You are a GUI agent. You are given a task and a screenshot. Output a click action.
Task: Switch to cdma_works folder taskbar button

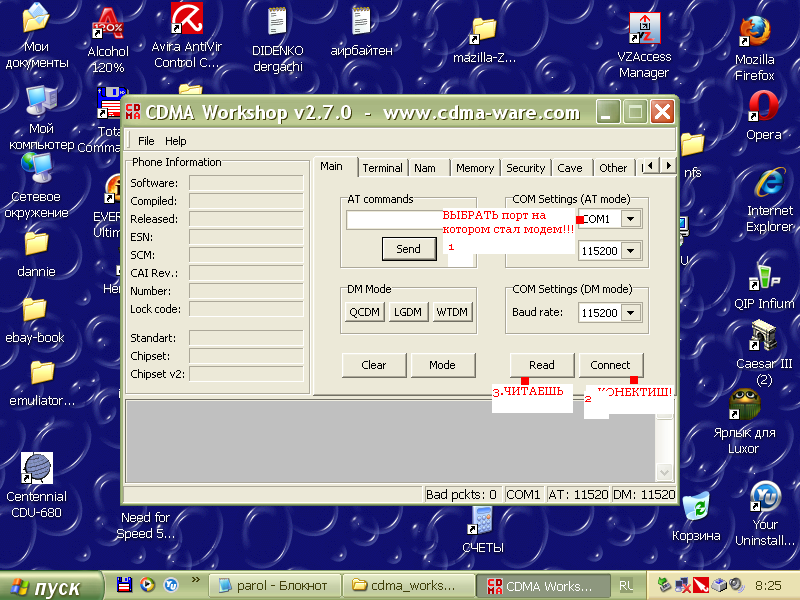pyautogui.click(x=408, y=586)
